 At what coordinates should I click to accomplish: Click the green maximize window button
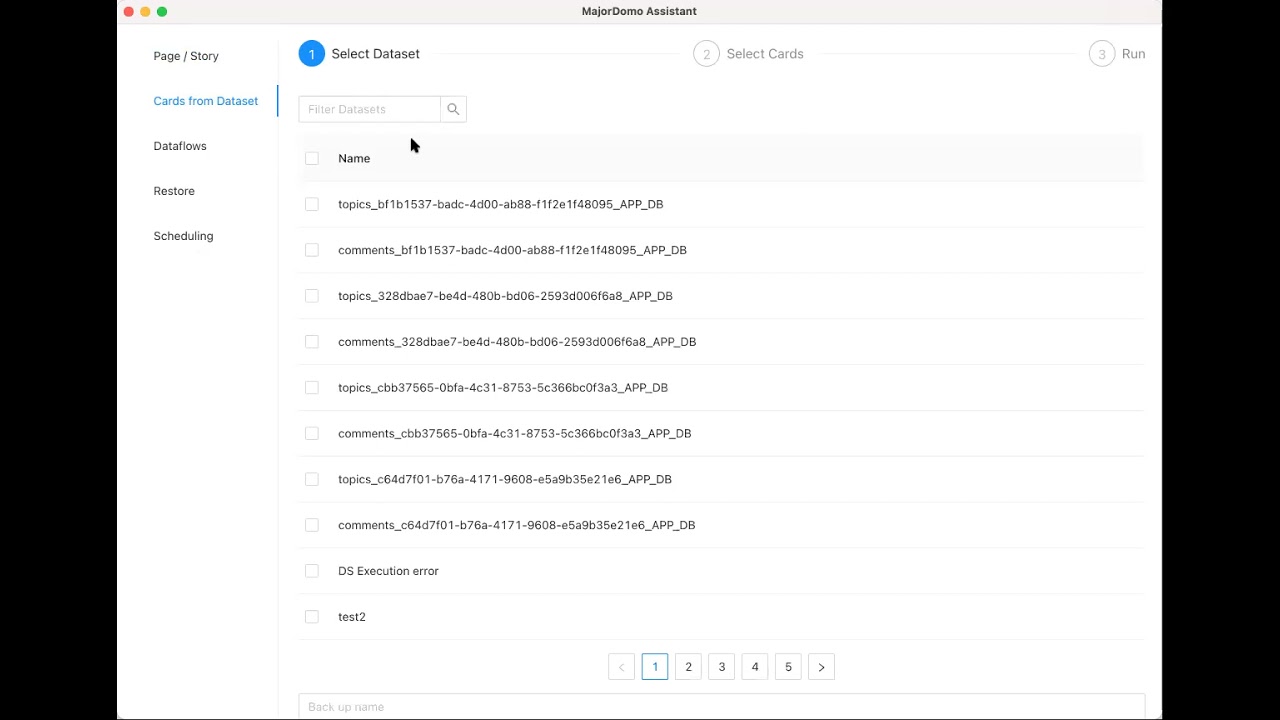pos(162,12)
